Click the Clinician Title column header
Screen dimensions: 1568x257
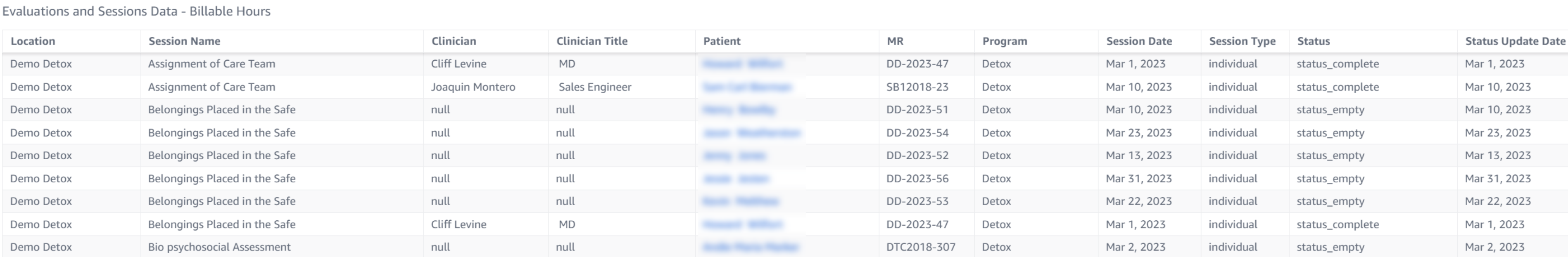592,41
